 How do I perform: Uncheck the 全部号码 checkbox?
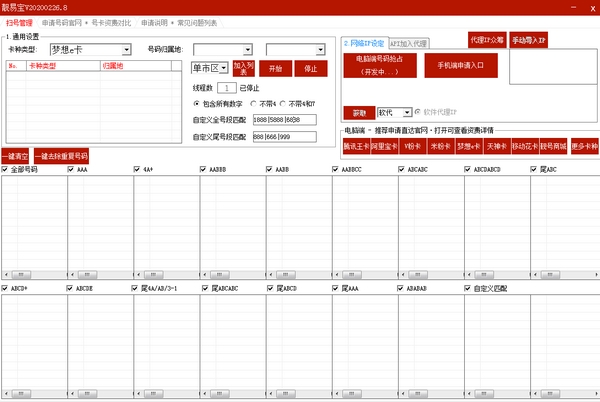(x=6, y=170)
